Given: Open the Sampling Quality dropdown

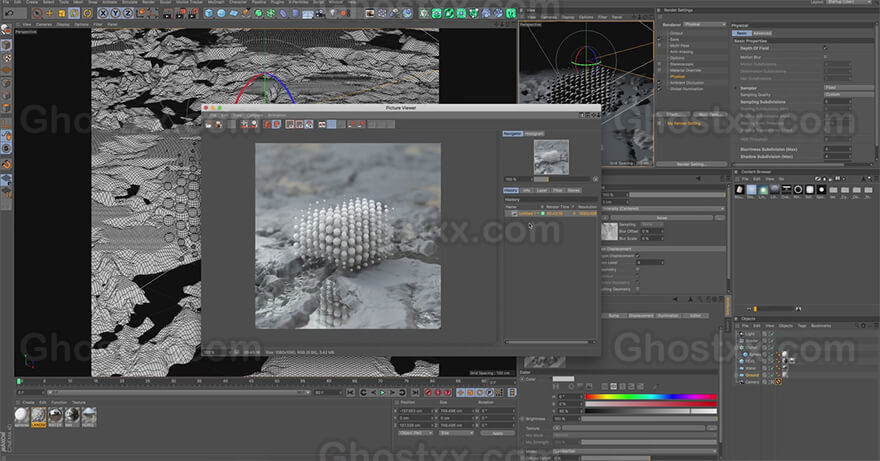Looking at the screenshot, I should (x=849, y=94).
